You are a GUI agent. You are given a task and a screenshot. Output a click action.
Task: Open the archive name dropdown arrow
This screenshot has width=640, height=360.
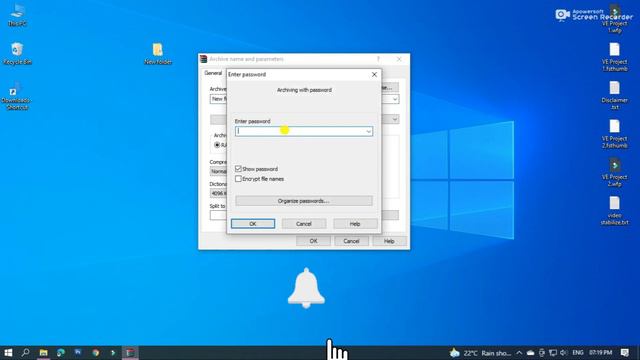pyautogui.click(x=395, y=99)
